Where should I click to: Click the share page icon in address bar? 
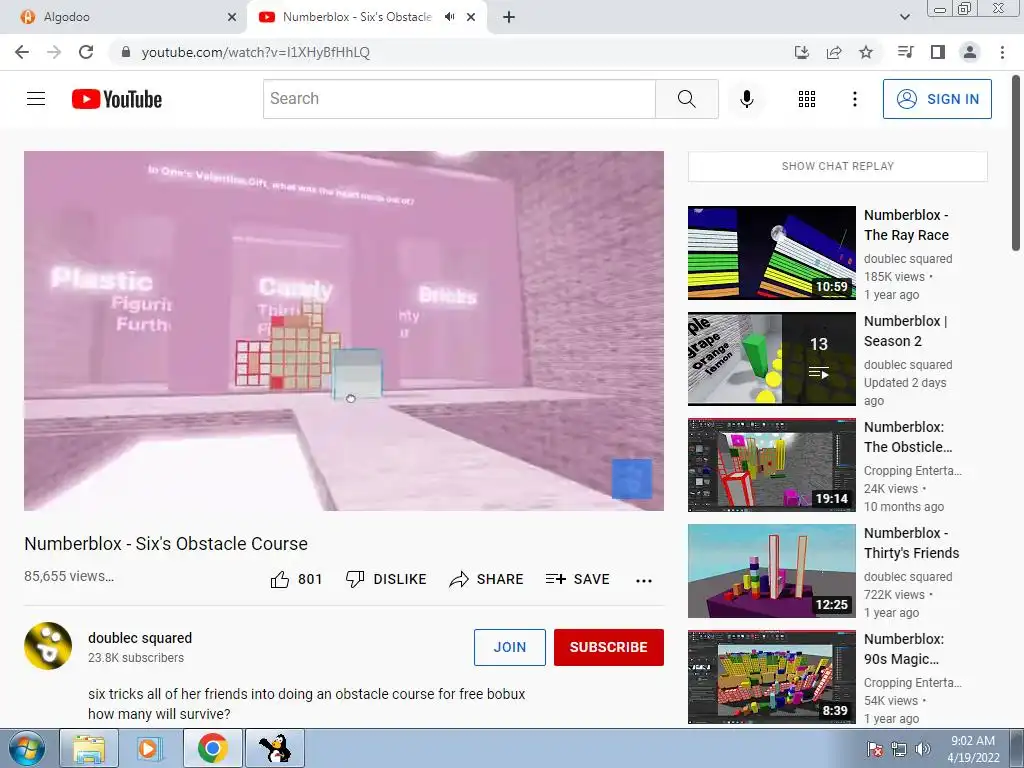[x=834, y=52]
